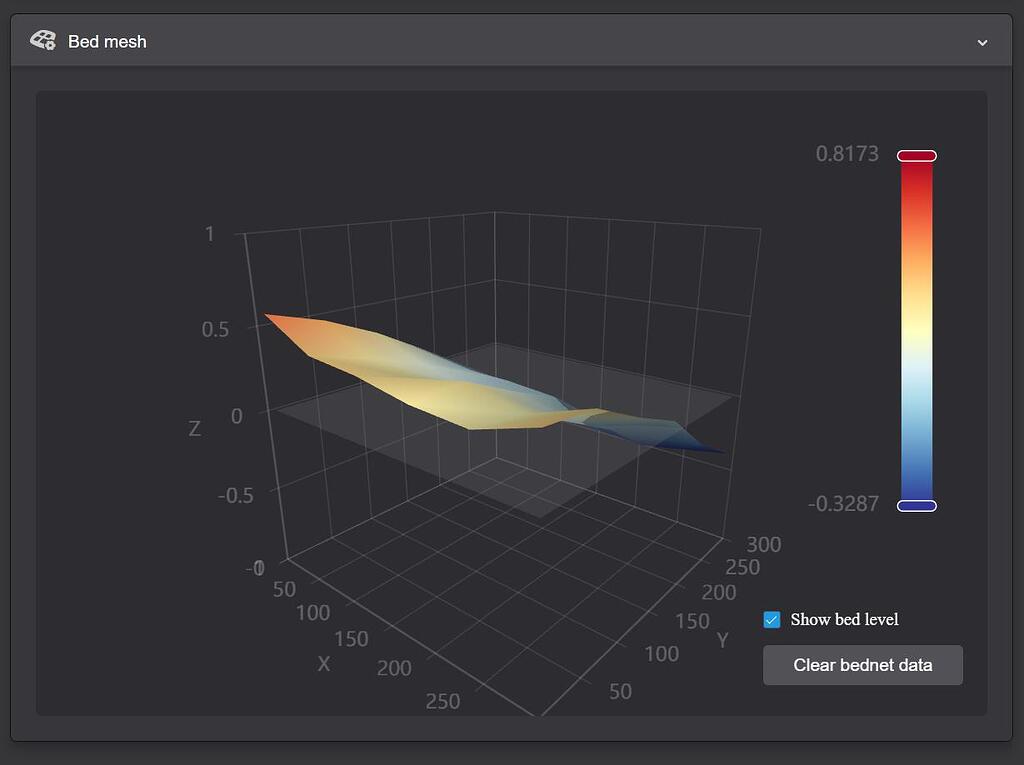Click the Z axis label
The height and width of the screenshot is (765, 1024).
click(x=194, y=429)
